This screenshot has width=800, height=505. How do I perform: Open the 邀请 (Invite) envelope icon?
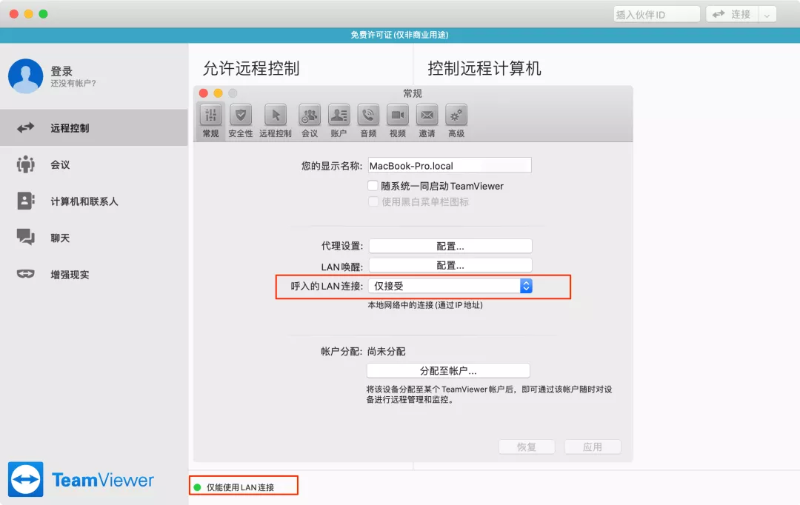(427, 115)
